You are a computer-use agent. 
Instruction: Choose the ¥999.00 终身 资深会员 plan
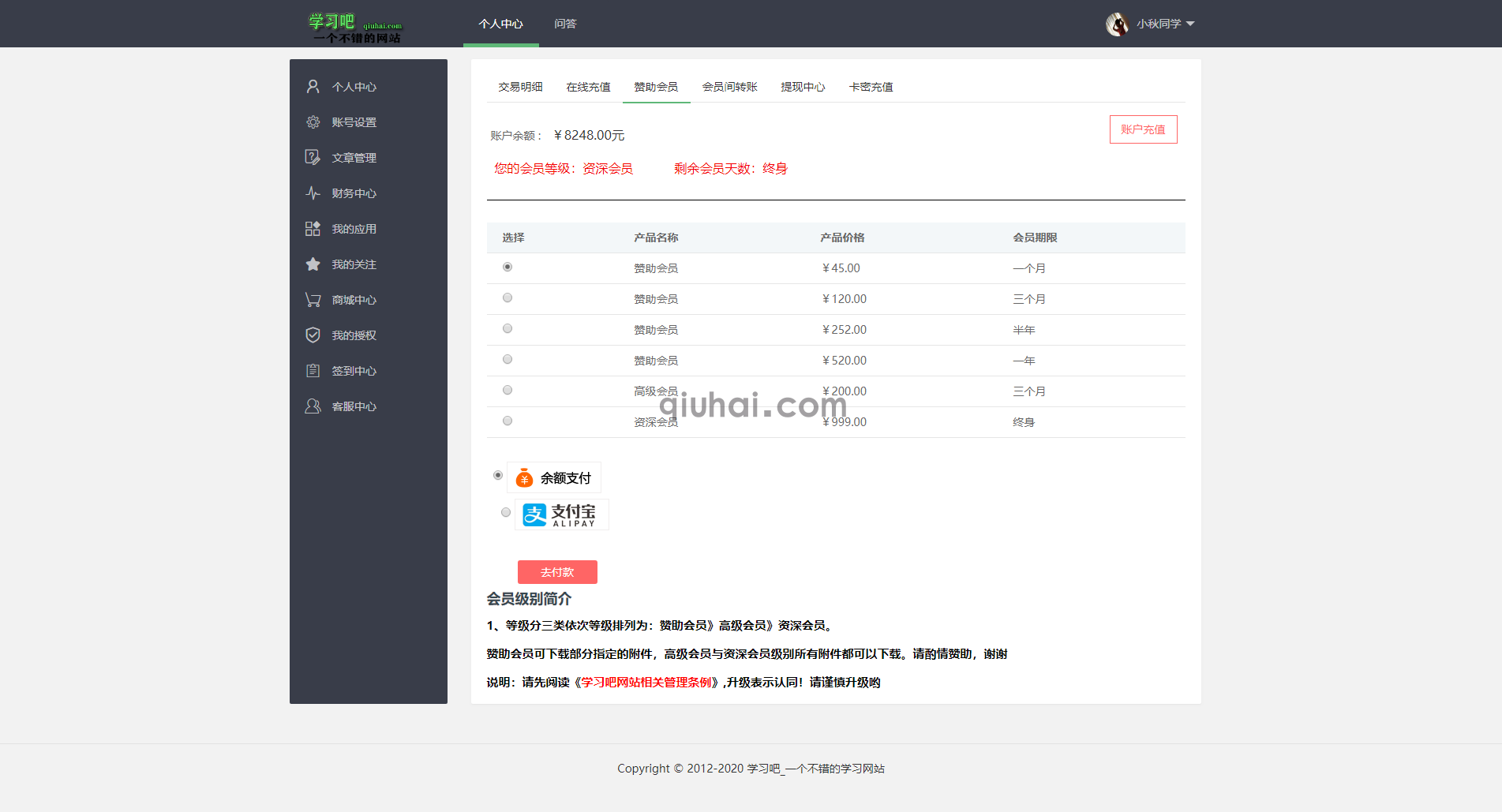508,421
